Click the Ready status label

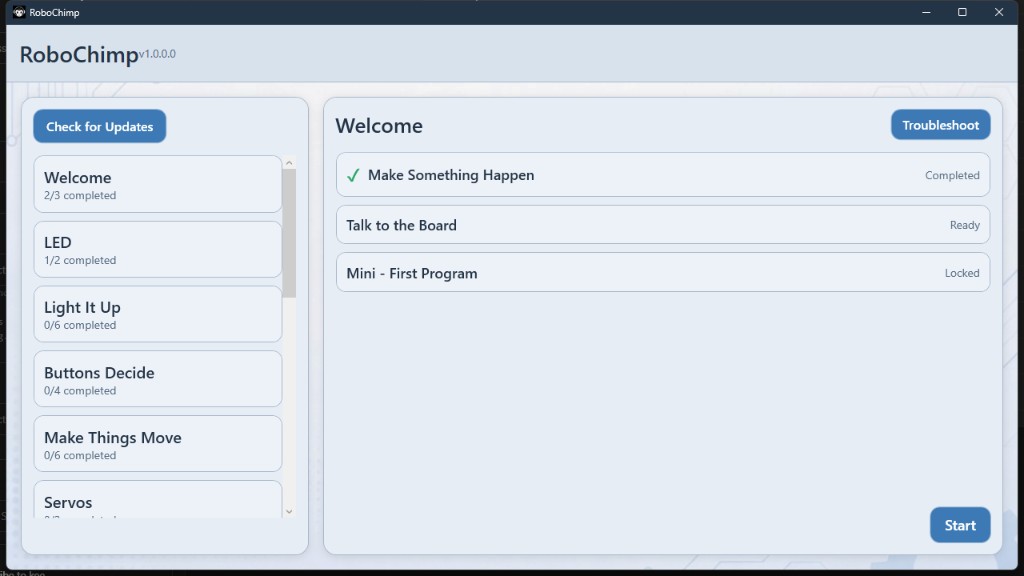click(965, 225)
